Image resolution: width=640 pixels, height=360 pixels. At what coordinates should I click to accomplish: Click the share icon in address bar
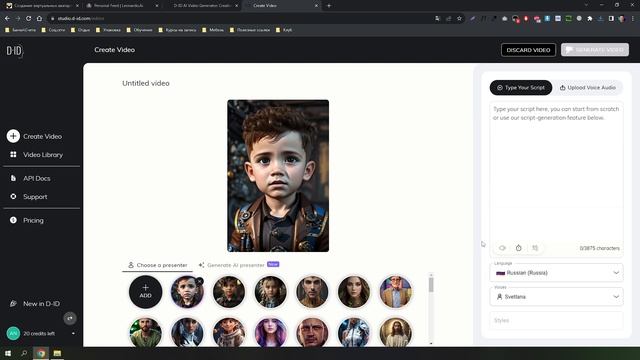coord(449,18)
